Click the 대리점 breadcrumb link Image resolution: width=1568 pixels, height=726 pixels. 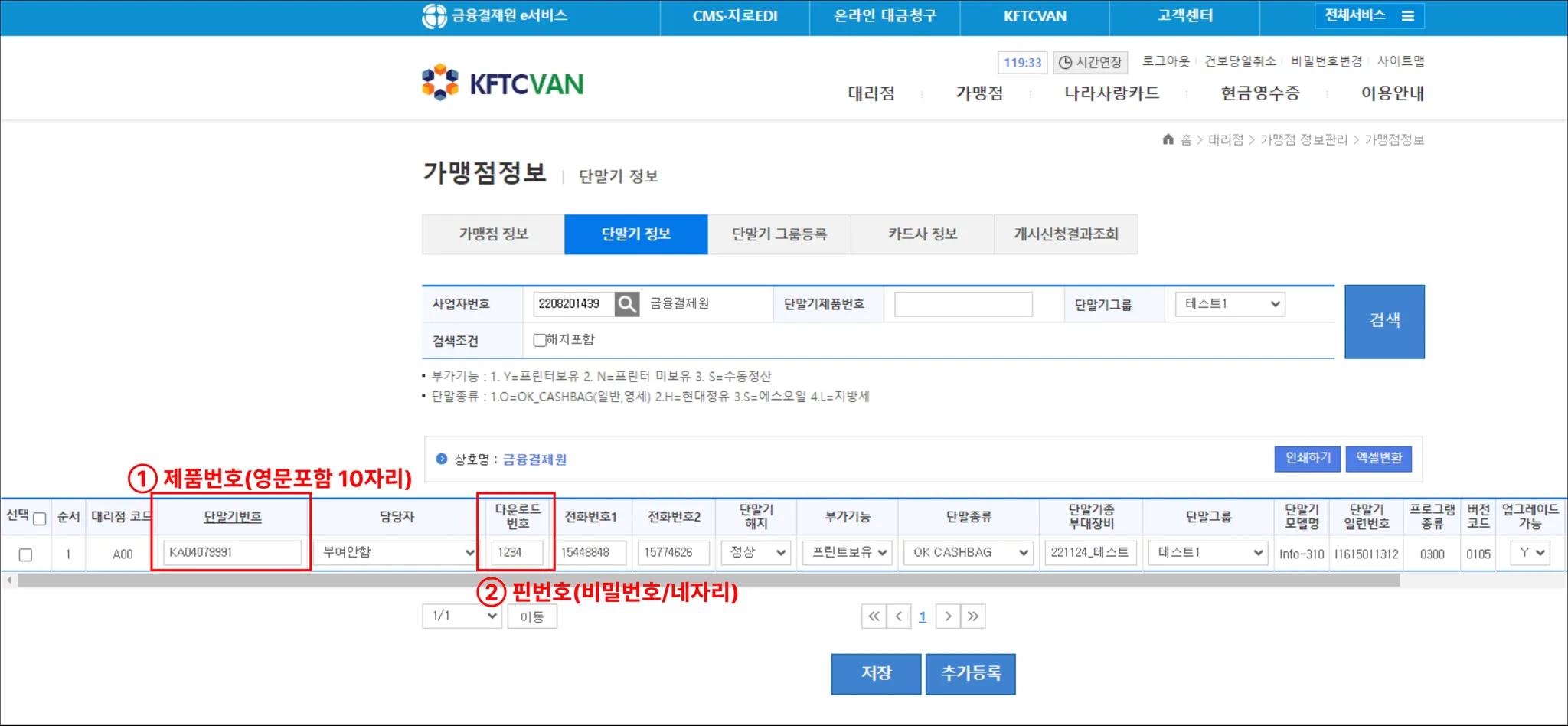(1226, 139)
